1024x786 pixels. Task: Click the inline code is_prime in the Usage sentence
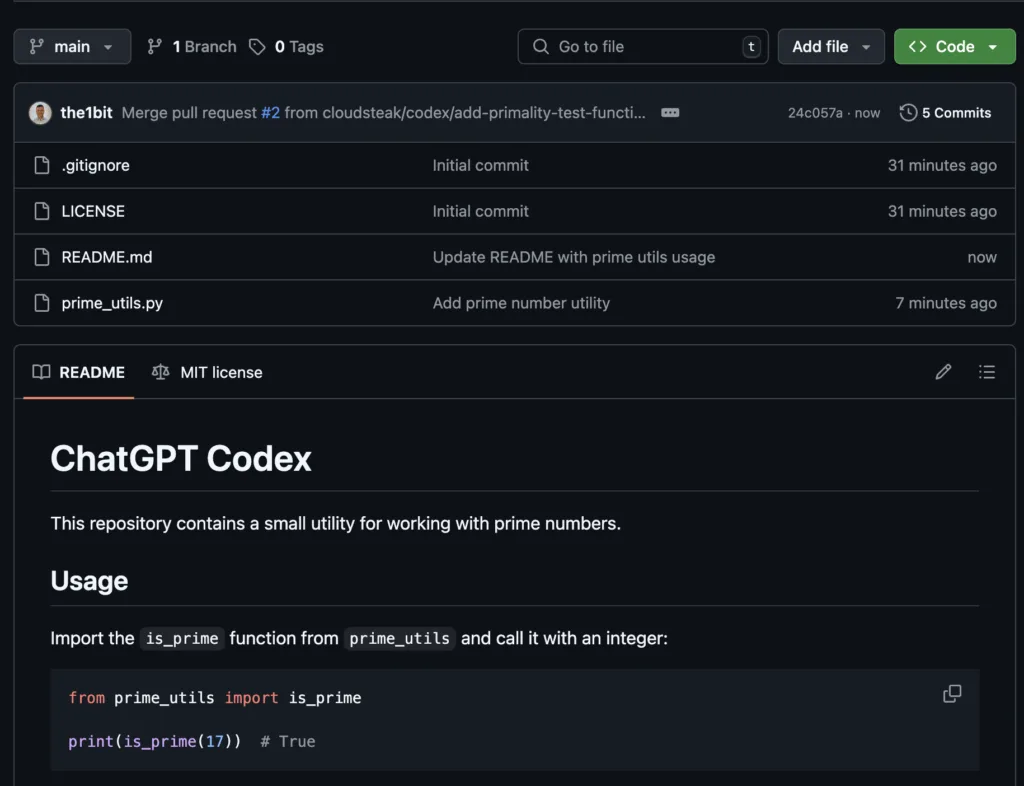coord(182,638)
